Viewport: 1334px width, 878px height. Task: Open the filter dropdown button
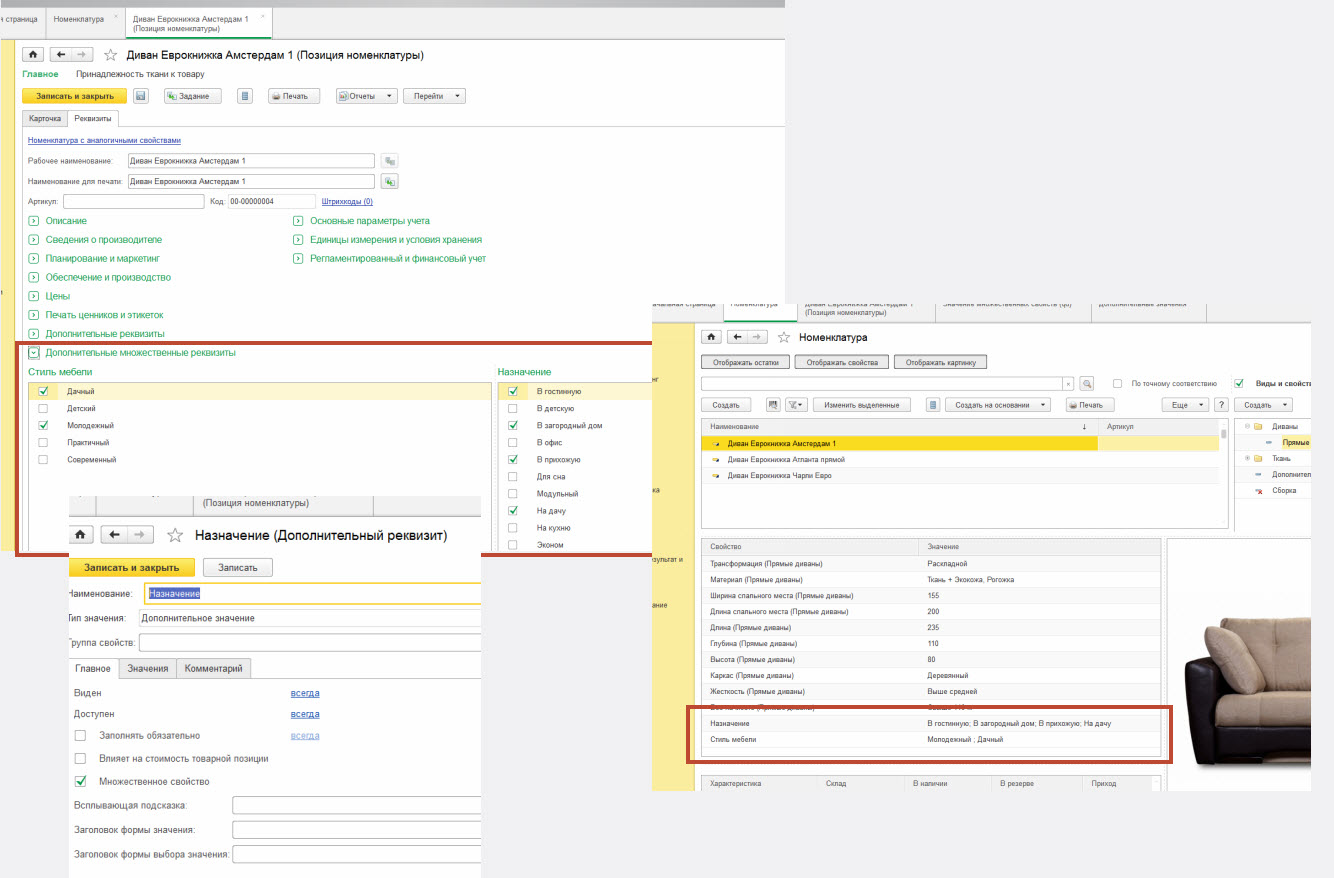tap(796, 405)
